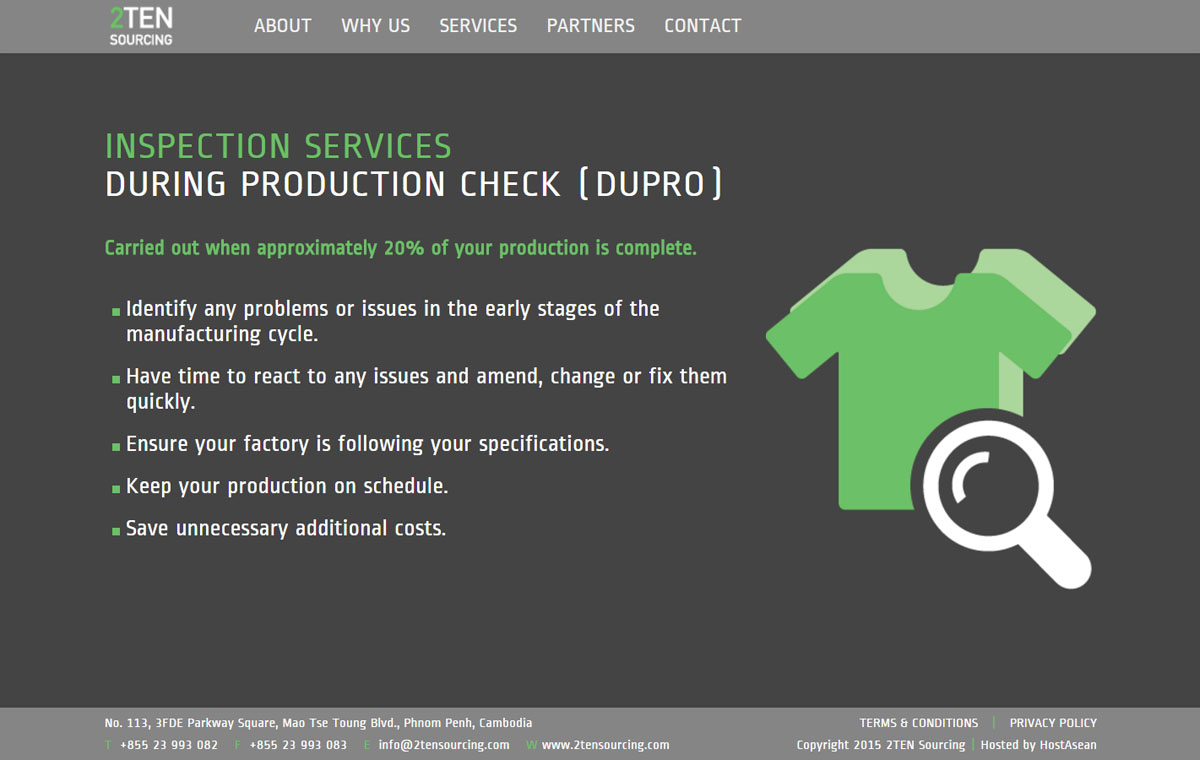Click the 'Keep your production on schedule' bullet

[286, 487]
